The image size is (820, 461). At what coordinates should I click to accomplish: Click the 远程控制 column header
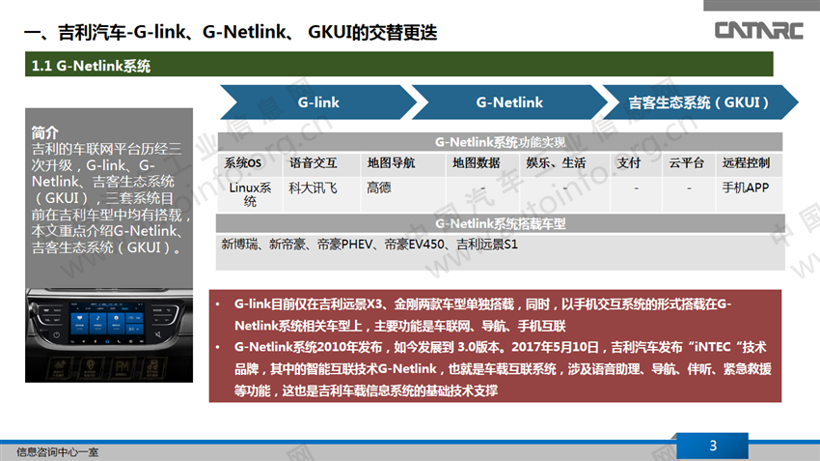(x=749, y=164)
